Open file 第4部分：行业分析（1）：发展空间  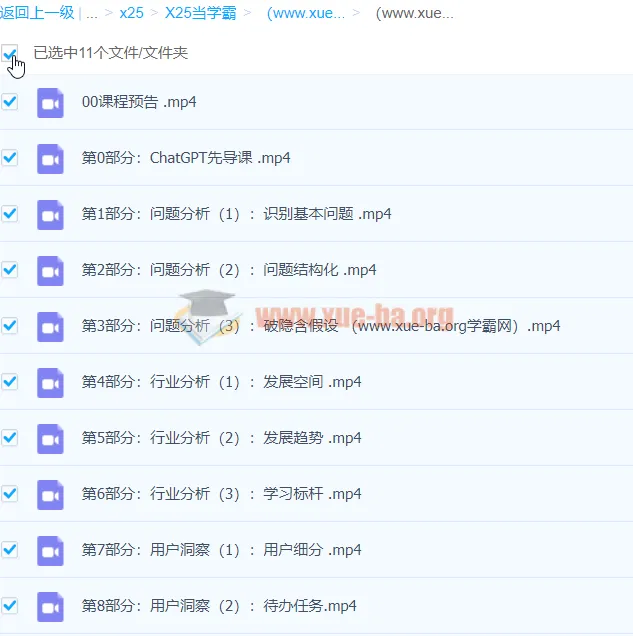221,382
